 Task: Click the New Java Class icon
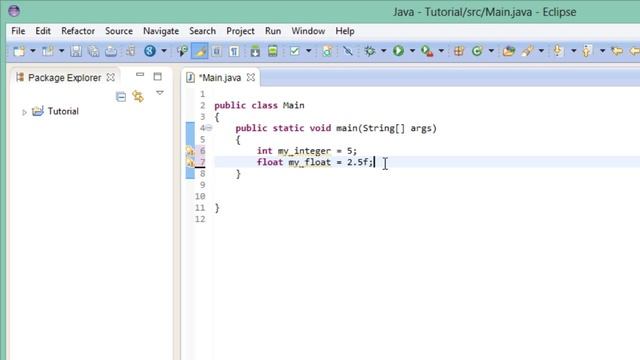tap(477, 51)
